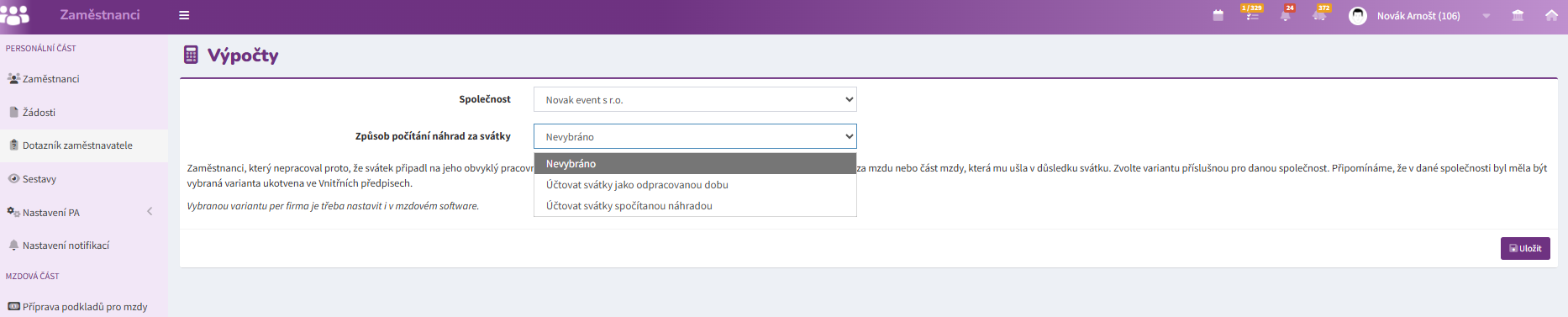Select the Nevybráno option in the list
This screenshot has height=317, width=1568.
coord(695,163)
